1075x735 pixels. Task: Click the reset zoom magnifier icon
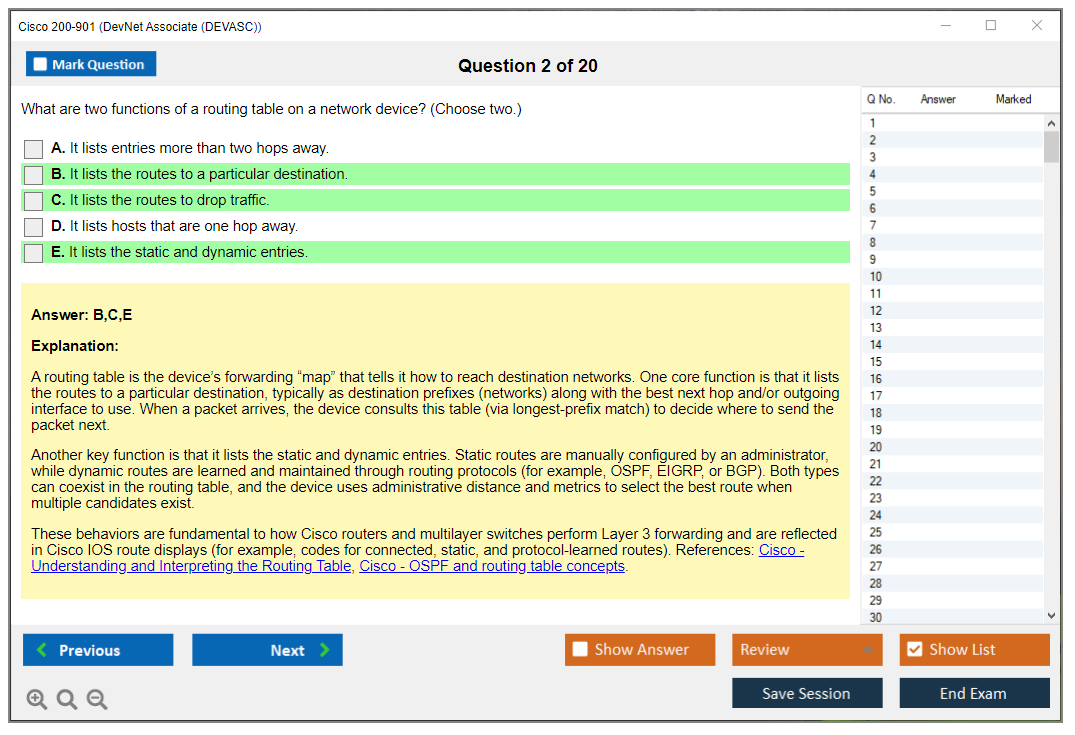[67, 699]
